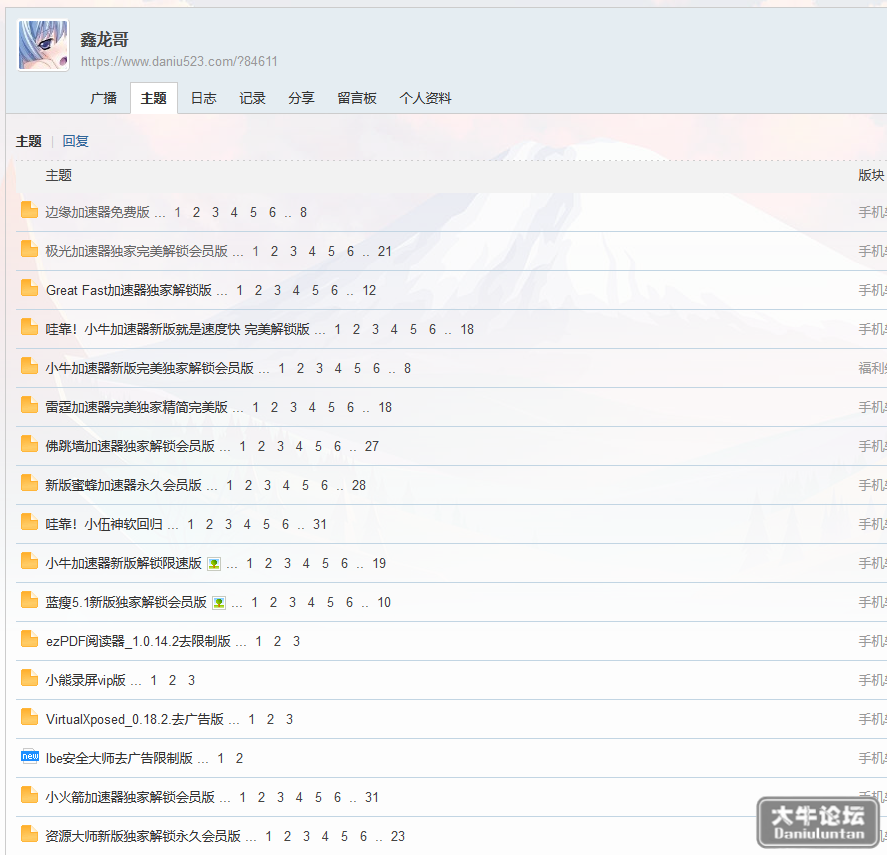Open thread 佛跳墙加速器独家解锁会员版
The height and width of the screenshot is (855, 887).
click(130, 446)
